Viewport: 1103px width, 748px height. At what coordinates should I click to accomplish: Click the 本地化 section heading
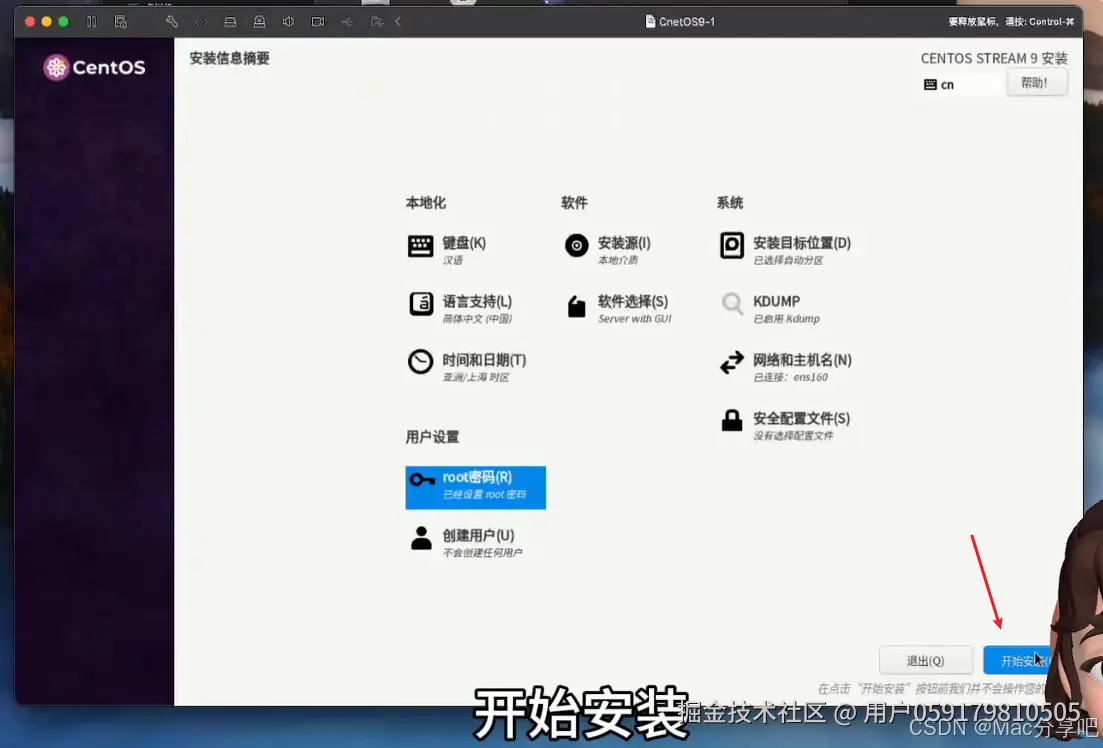426,203
